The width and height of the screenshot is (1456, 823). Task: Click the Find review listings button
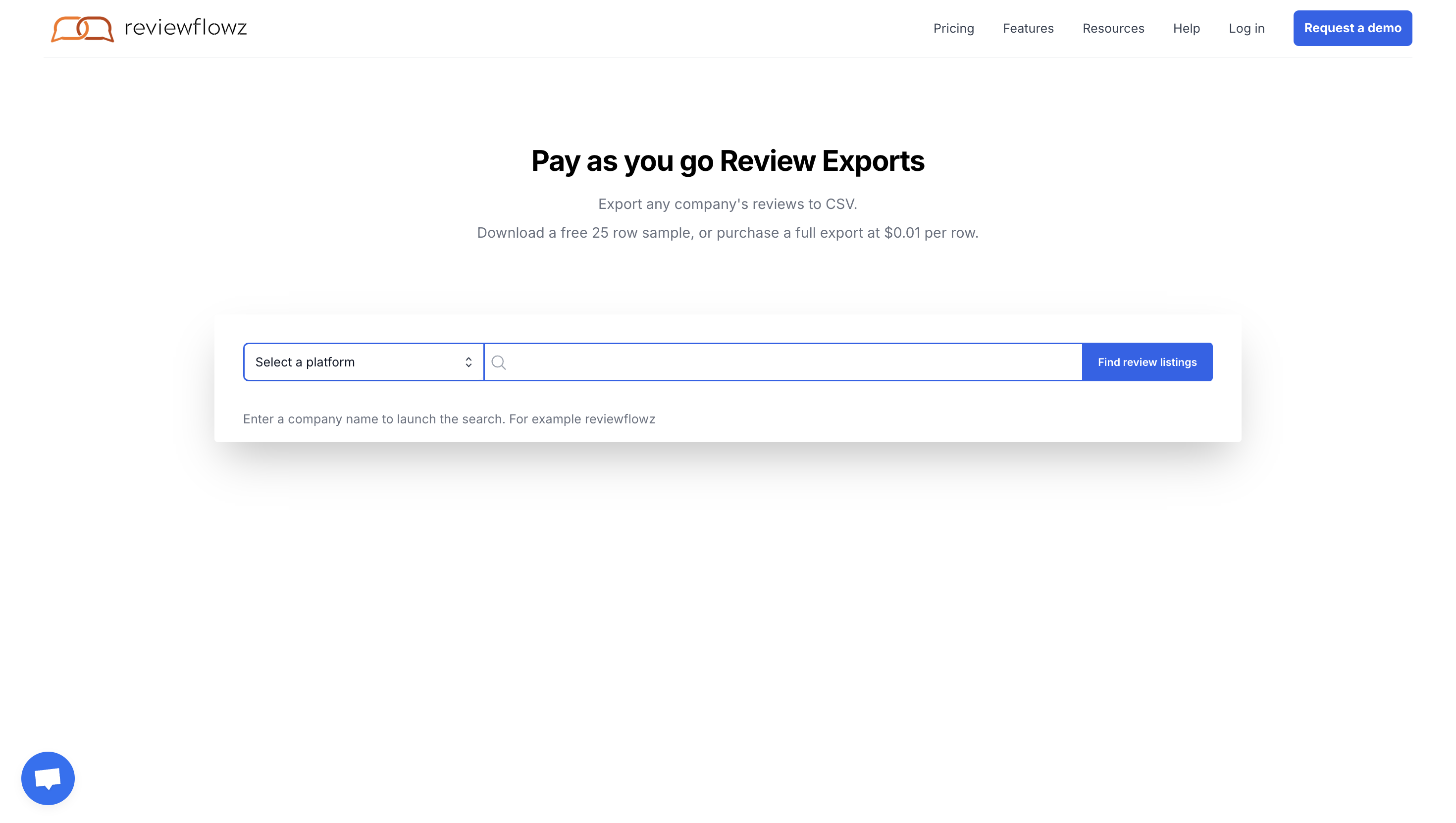1147,362
